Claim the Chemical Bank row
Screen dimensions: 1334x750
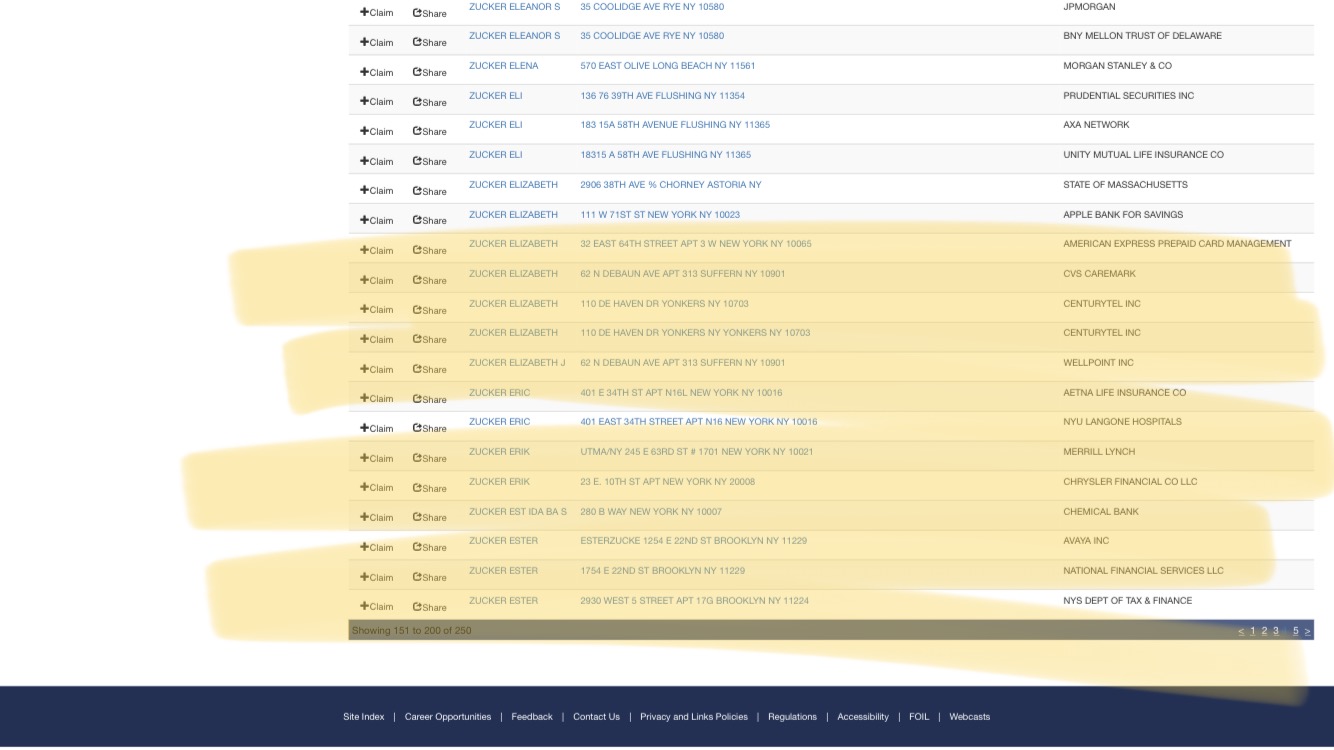tap(377, 517)
